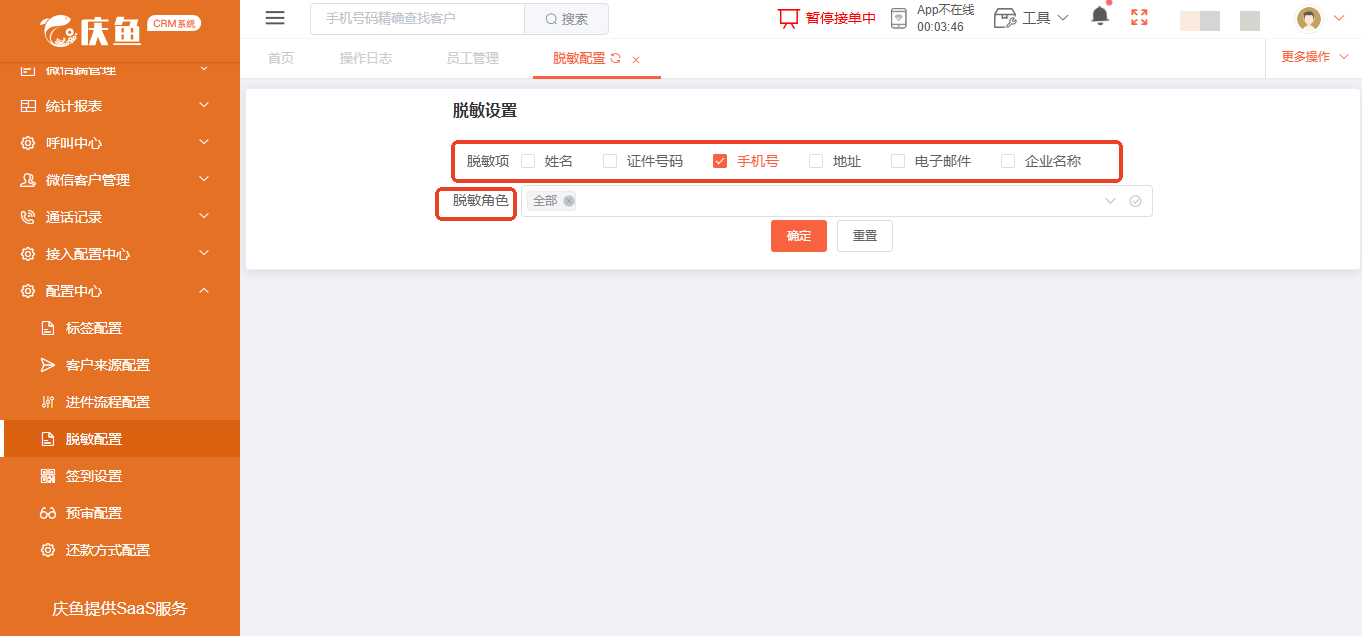Open the 标签配置 page icon
The image size is (1362, 636).
[47, 327]
